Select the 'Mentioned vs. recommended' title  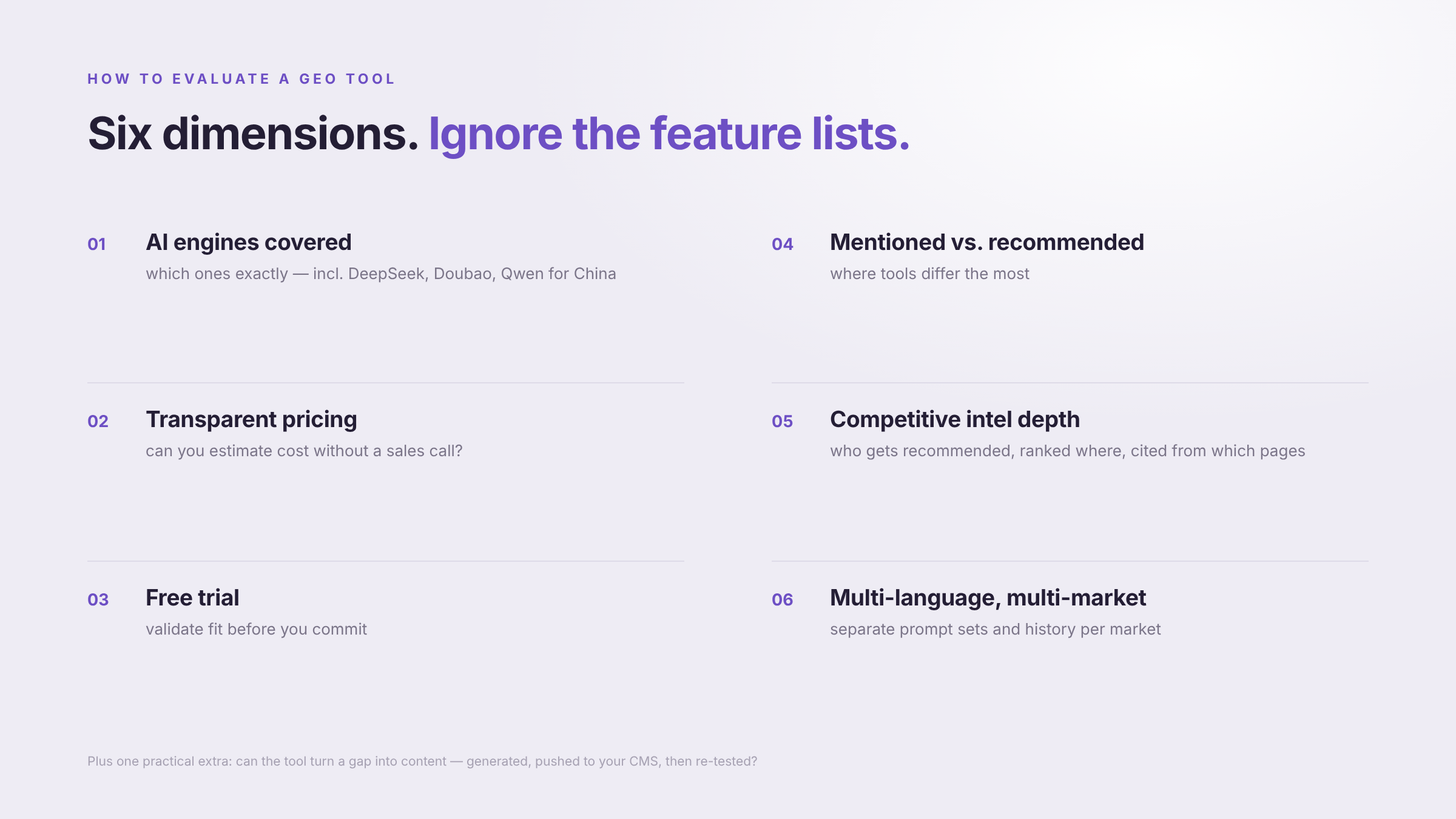pyautogui.click(x=987, y=242)
